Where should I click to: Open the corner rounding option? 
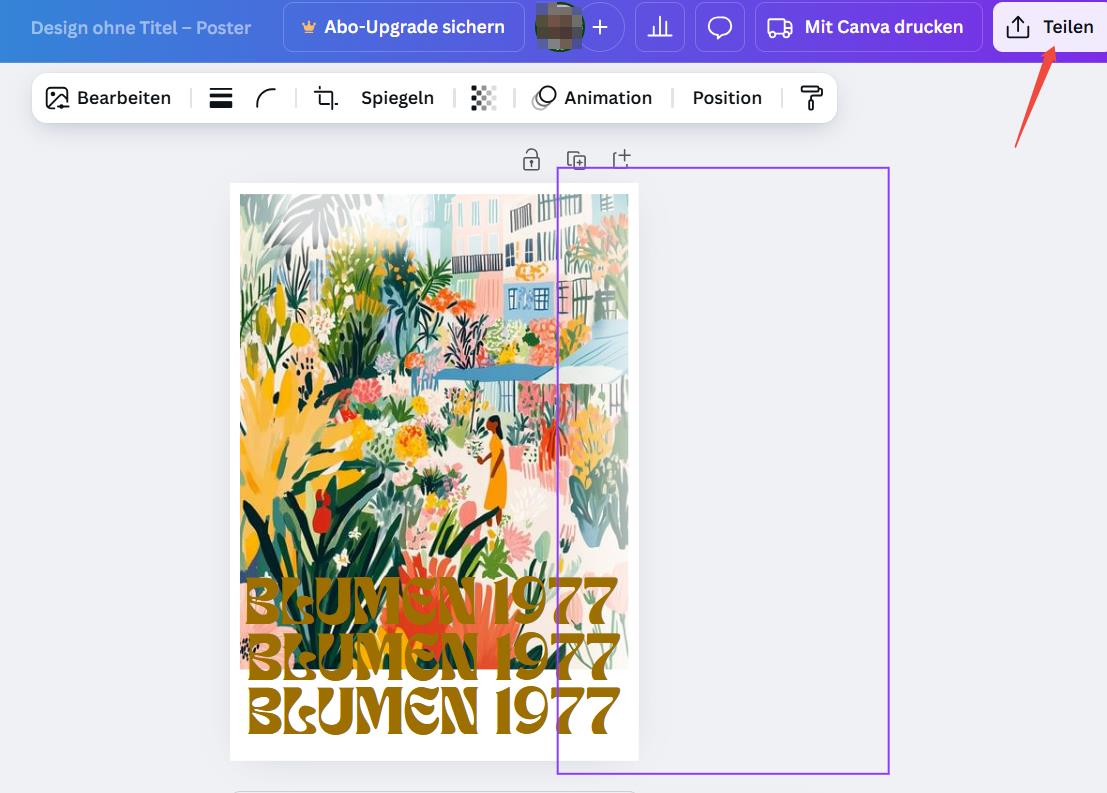point(266,98)
